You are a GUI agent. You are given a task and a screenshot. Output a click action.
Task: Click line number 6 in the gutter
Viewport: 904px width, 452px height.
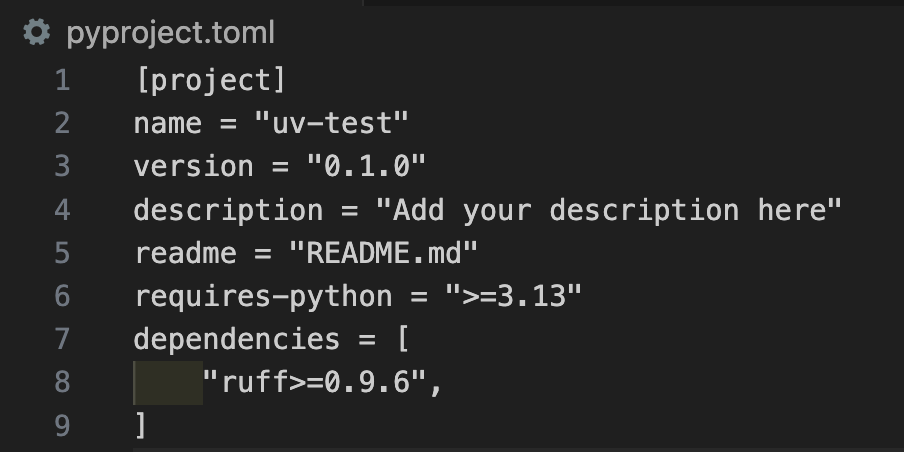(62, 296)
